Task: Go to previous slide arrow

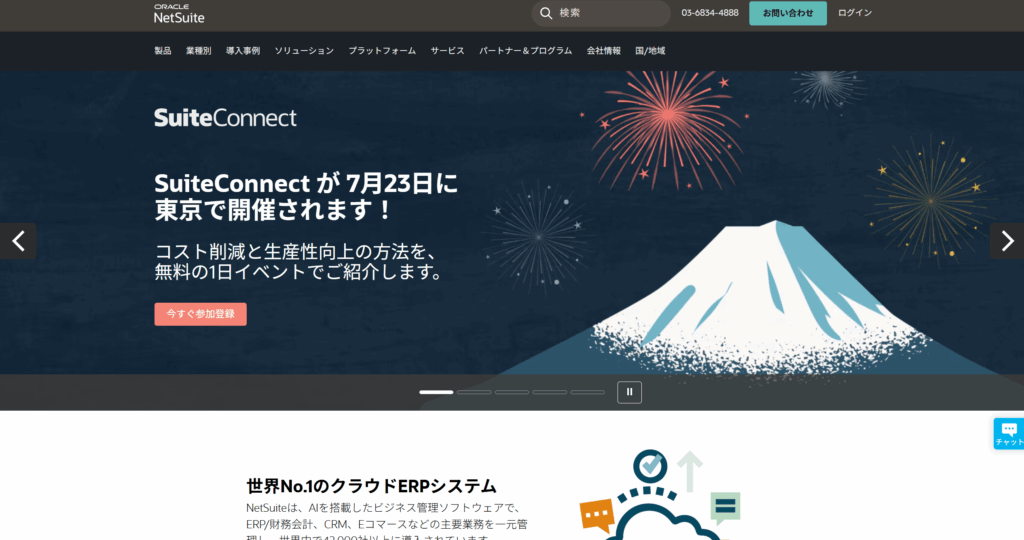Action: 18,241
